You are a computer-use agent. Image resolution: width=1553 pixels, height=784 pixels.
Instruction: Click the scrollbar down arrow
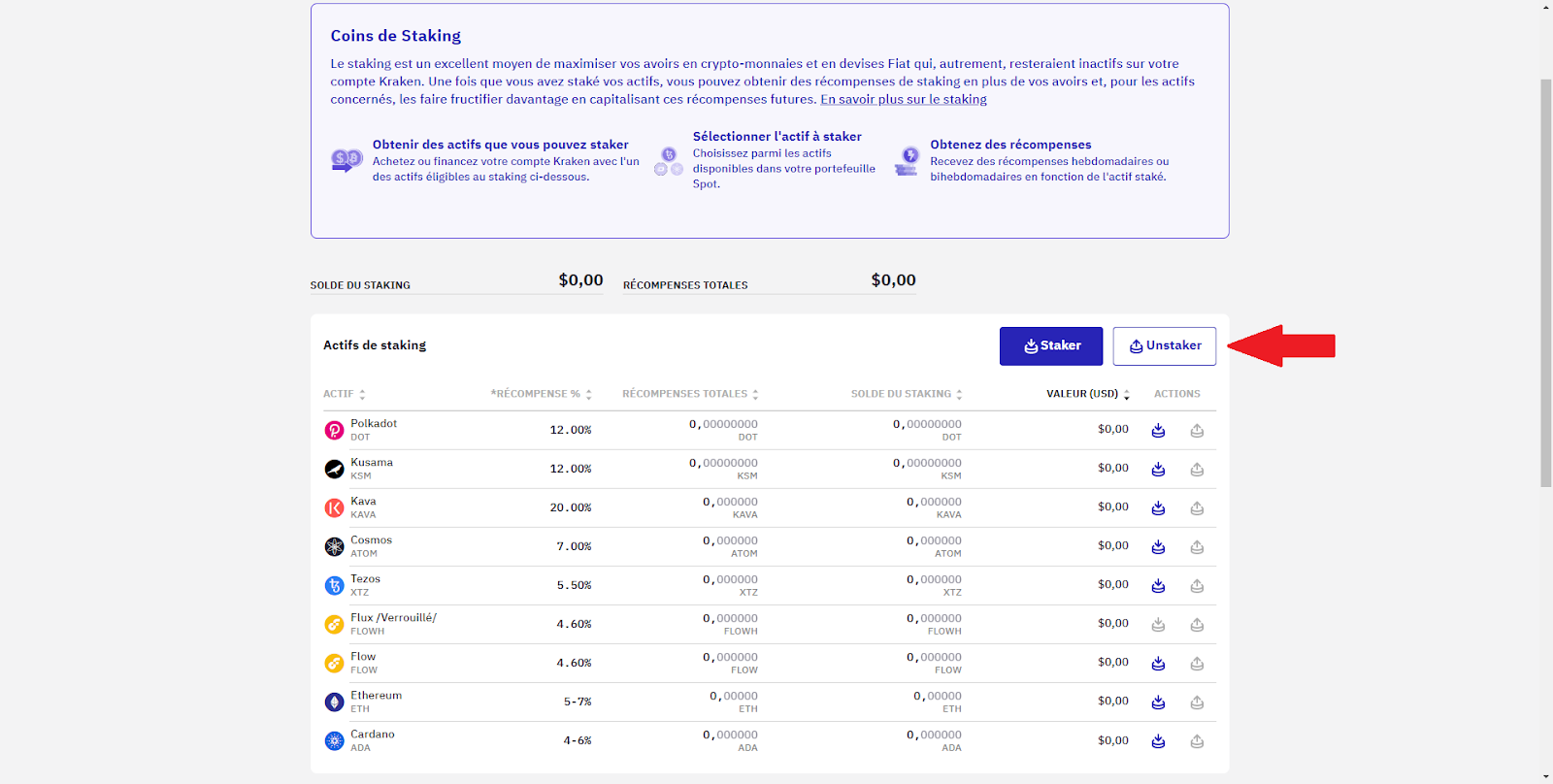pyautogui.click(x=1546, y=776)
